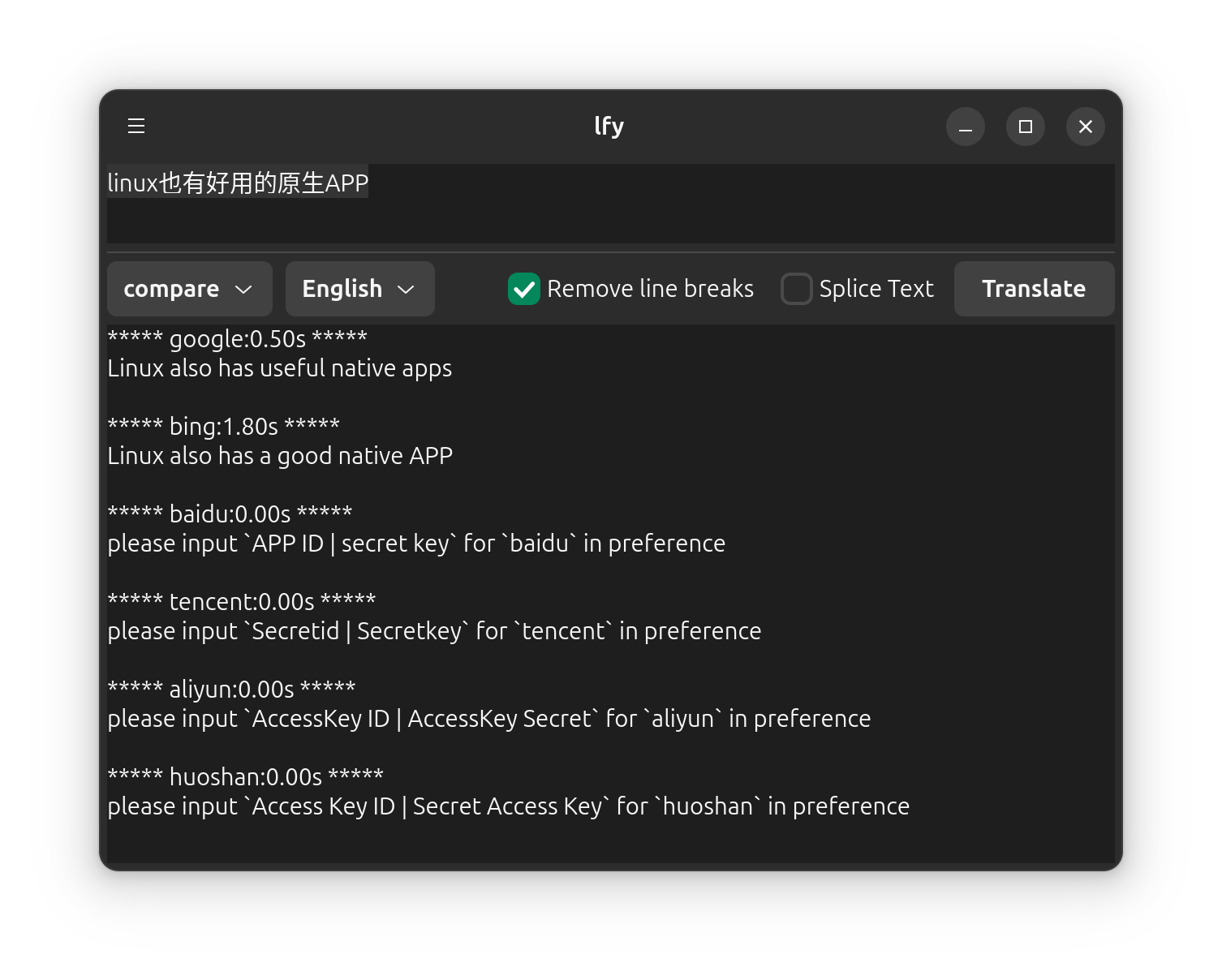The image size is (1222, 980).
Task: Click the aliyun AccessKey message line
Action: click(489, 719)
